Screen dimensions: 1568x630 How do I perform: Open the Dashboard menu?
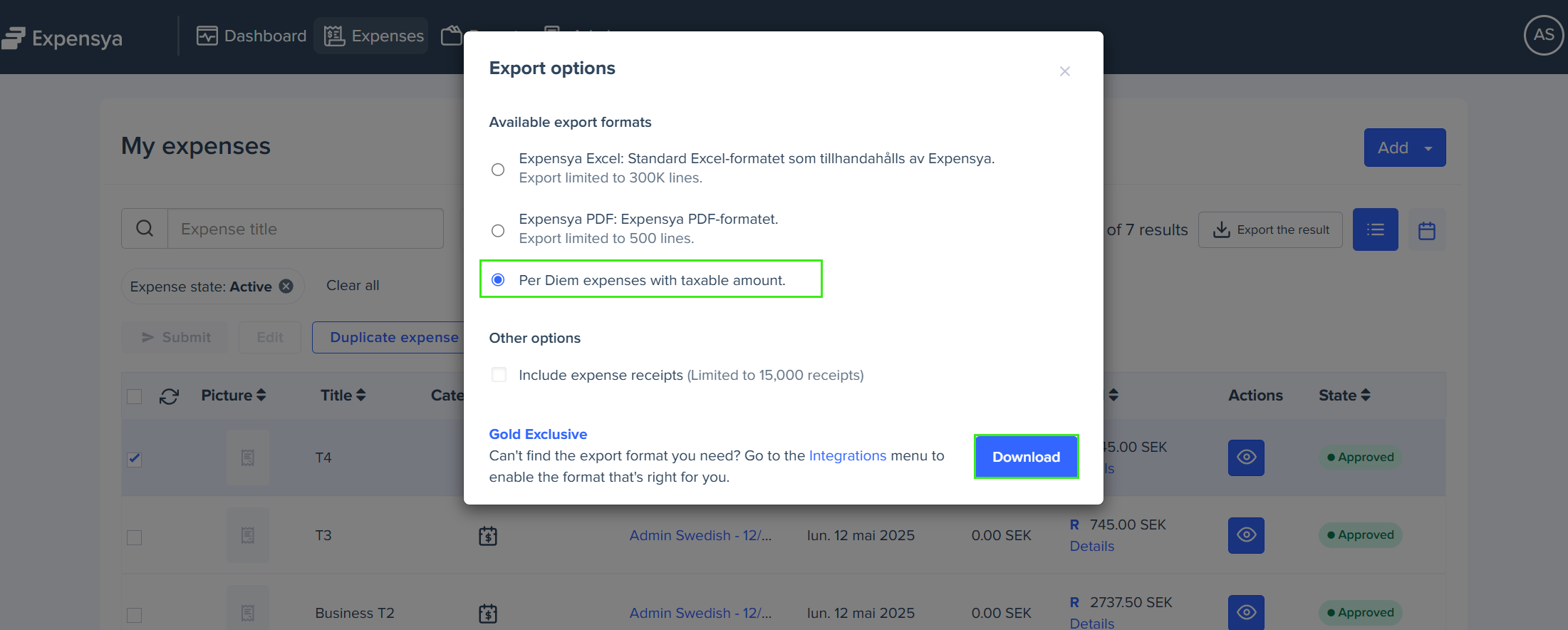pyautogui.click(x=251, y=36)
